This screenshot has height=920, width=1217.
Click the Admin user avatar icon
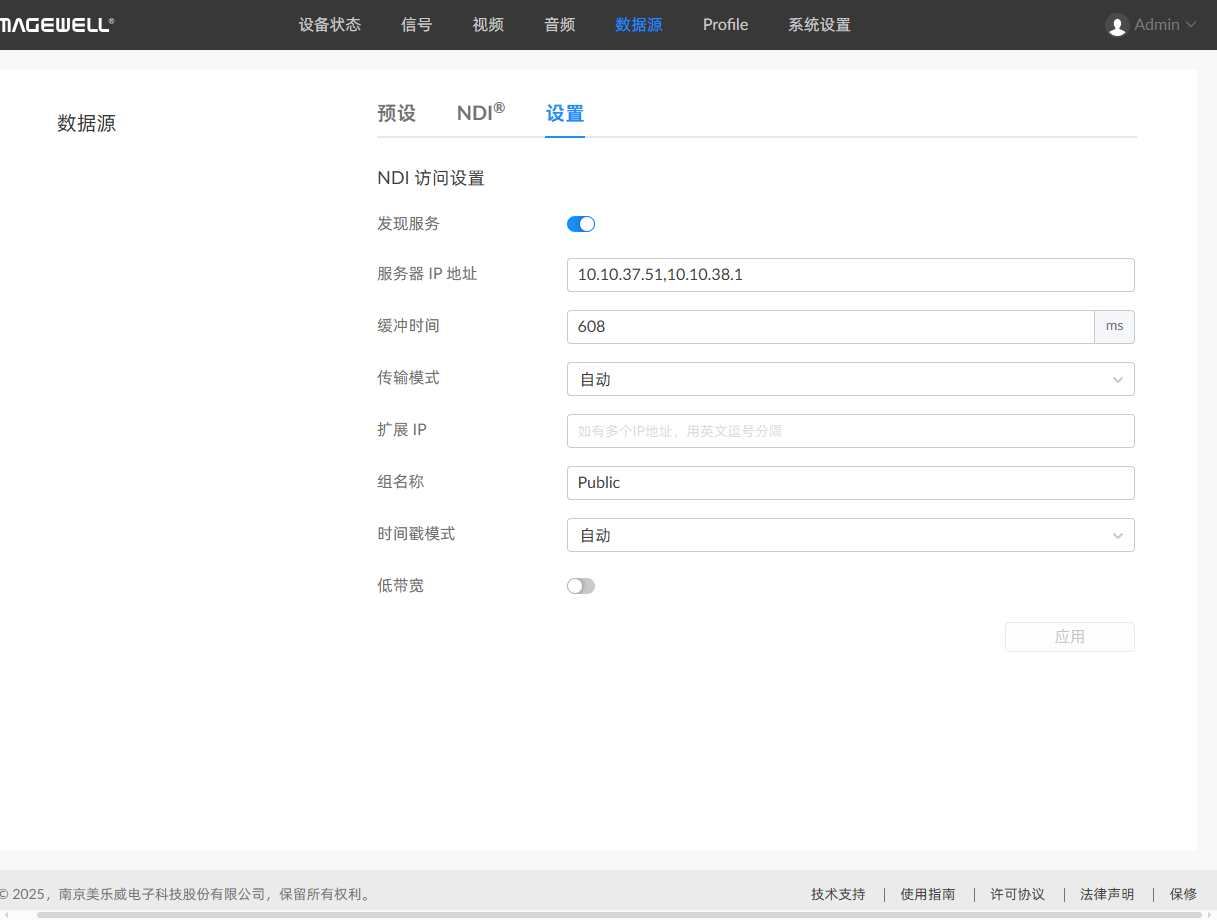click(x=1117, y=25)
